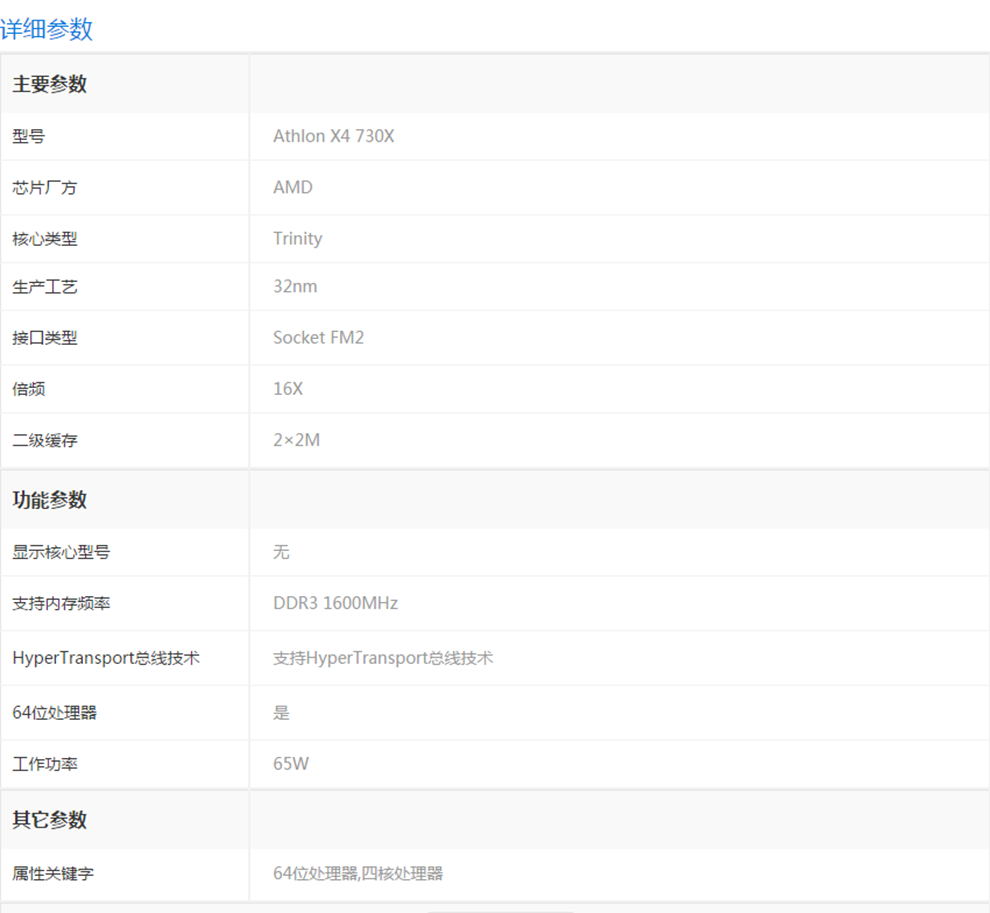Screen dimensions: 990x913
Task: Select the 16X multiplier value
Action: (288, 388)
